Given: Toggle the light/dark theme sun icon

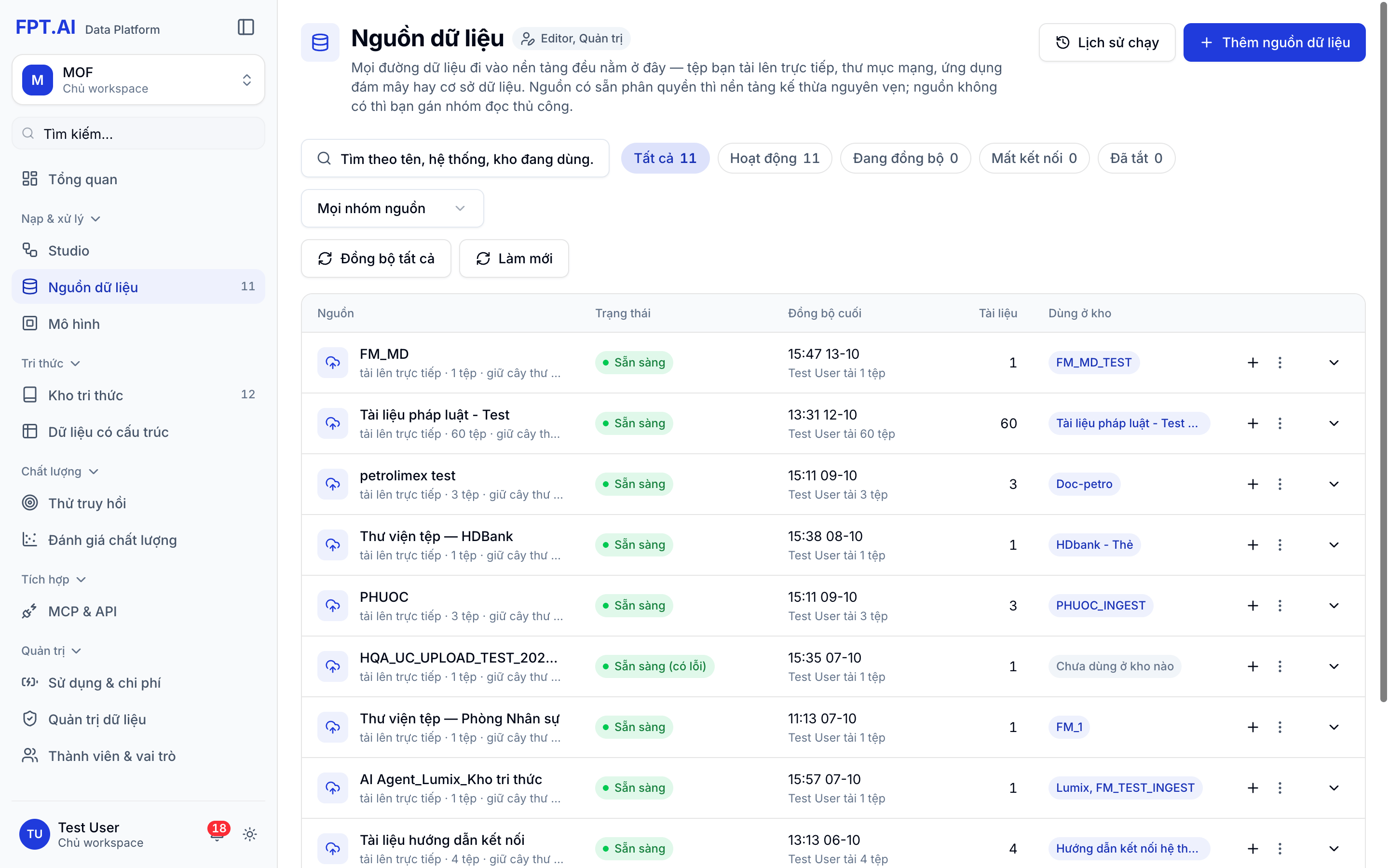Looking at the screenshot, I should [x=250, y=834].
